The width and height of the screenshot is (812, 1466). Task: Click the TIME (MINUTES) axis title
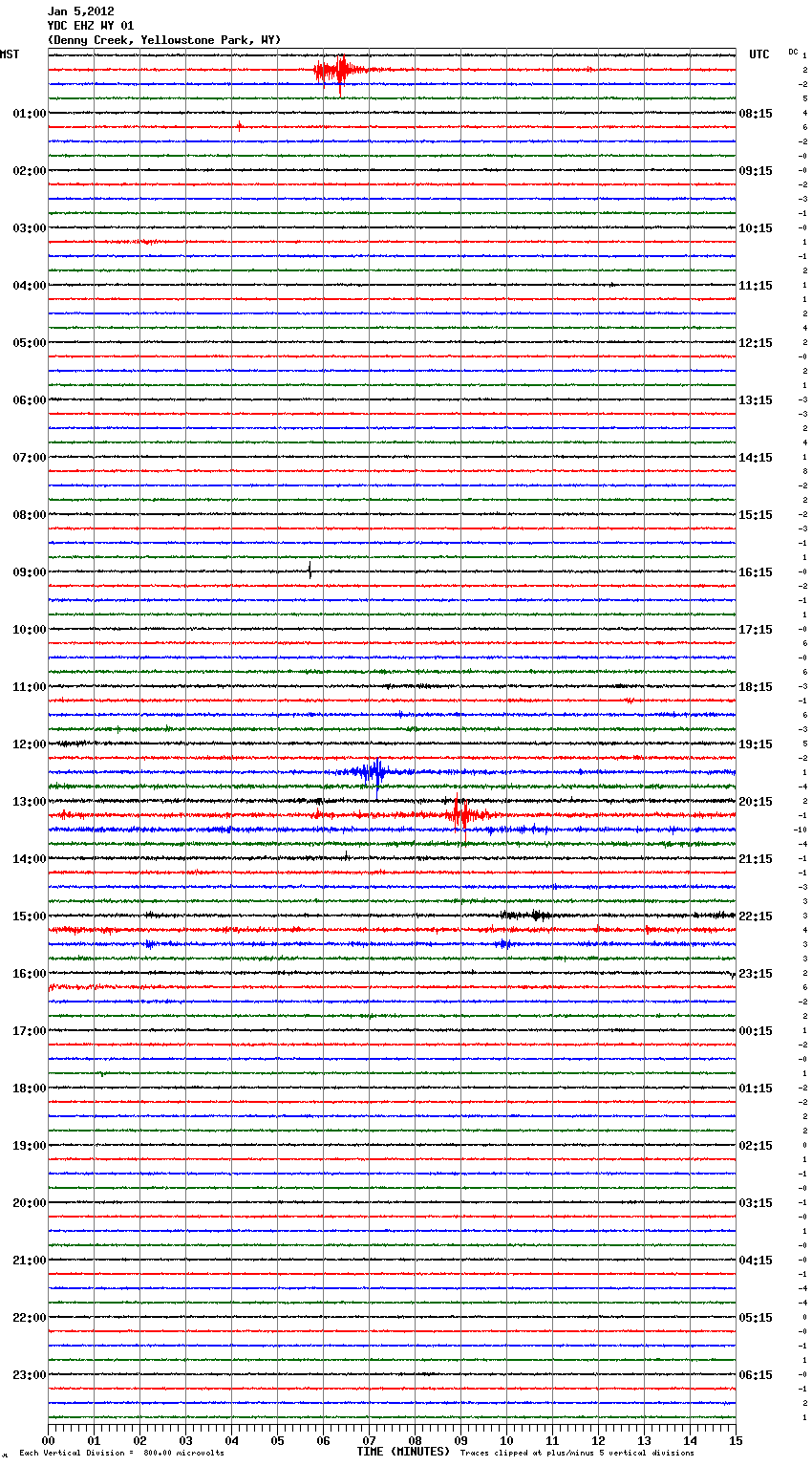(403, 1452)
